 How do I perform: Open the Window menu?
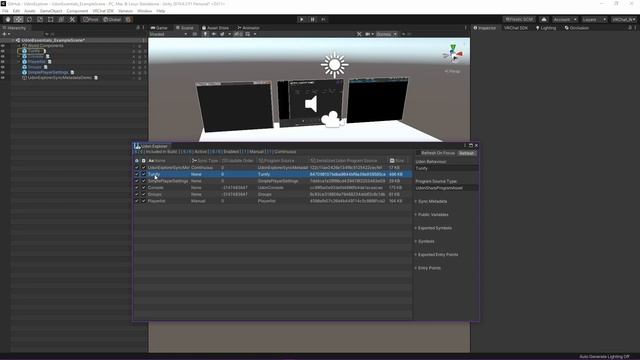144,11
